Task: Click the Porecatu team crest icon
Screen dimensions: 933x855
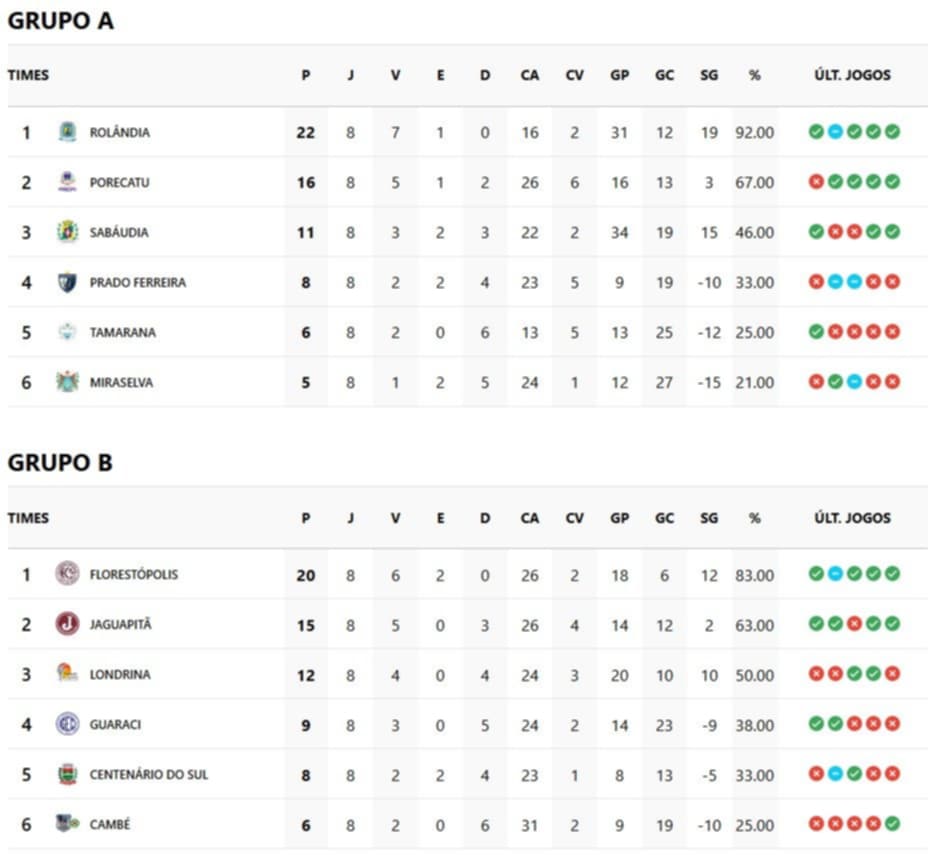Action: tap(67, 182)
